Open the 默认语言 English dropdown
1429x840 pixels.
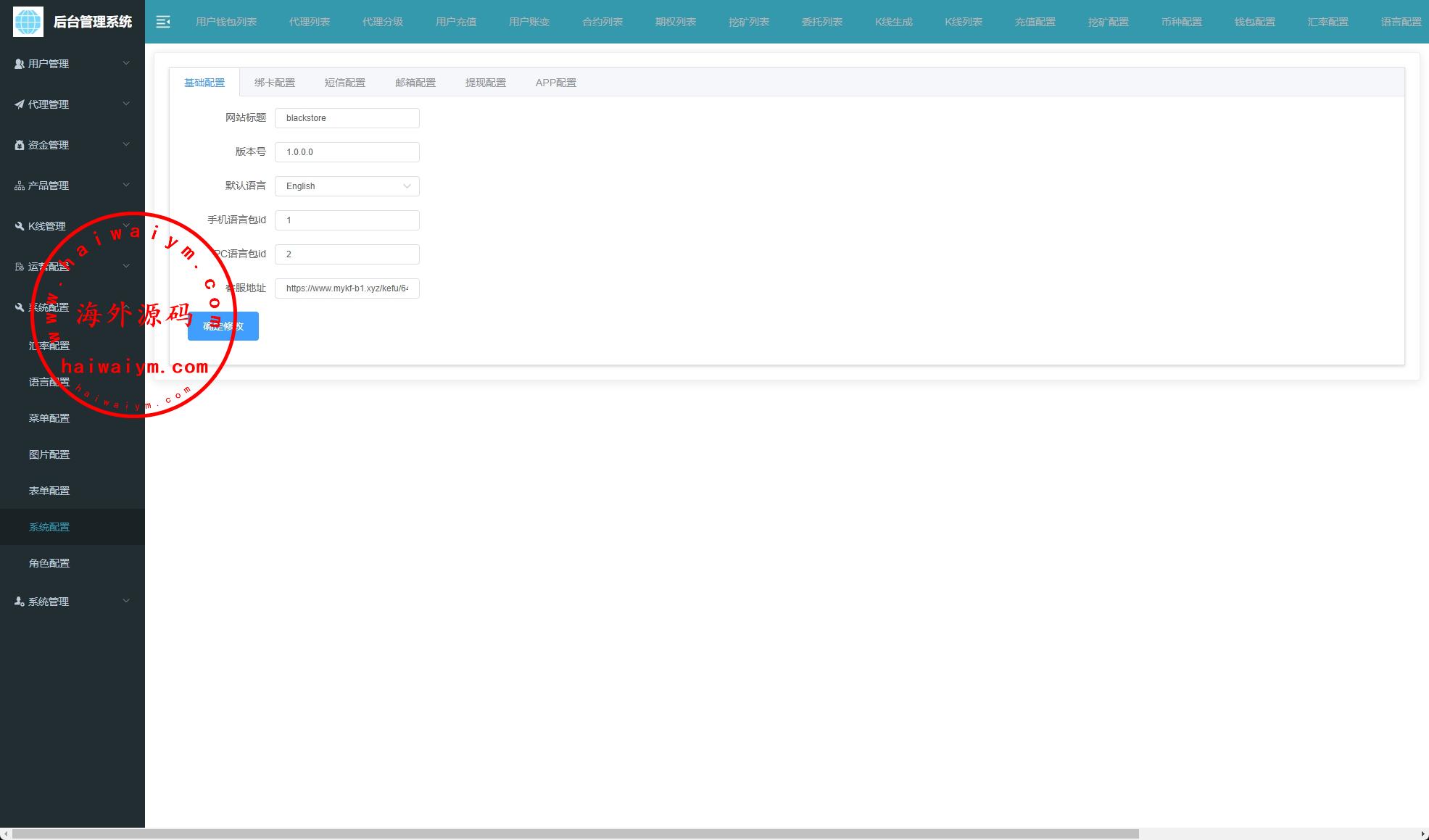coord(347,186)
